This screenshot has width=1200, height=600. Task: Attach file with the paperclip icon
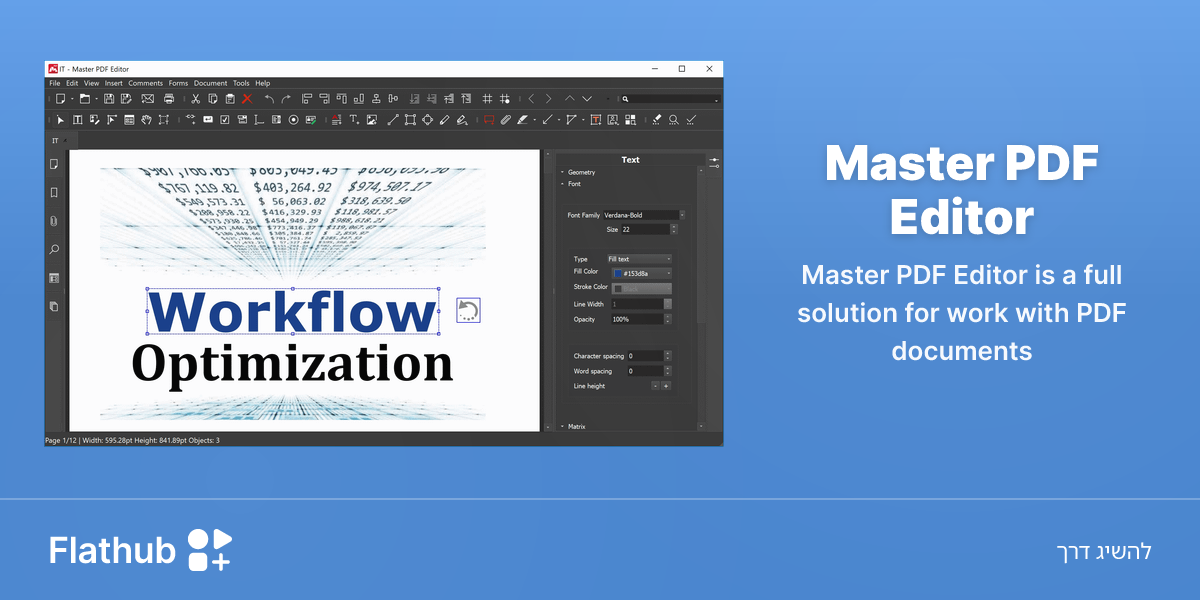coord(505,120)
